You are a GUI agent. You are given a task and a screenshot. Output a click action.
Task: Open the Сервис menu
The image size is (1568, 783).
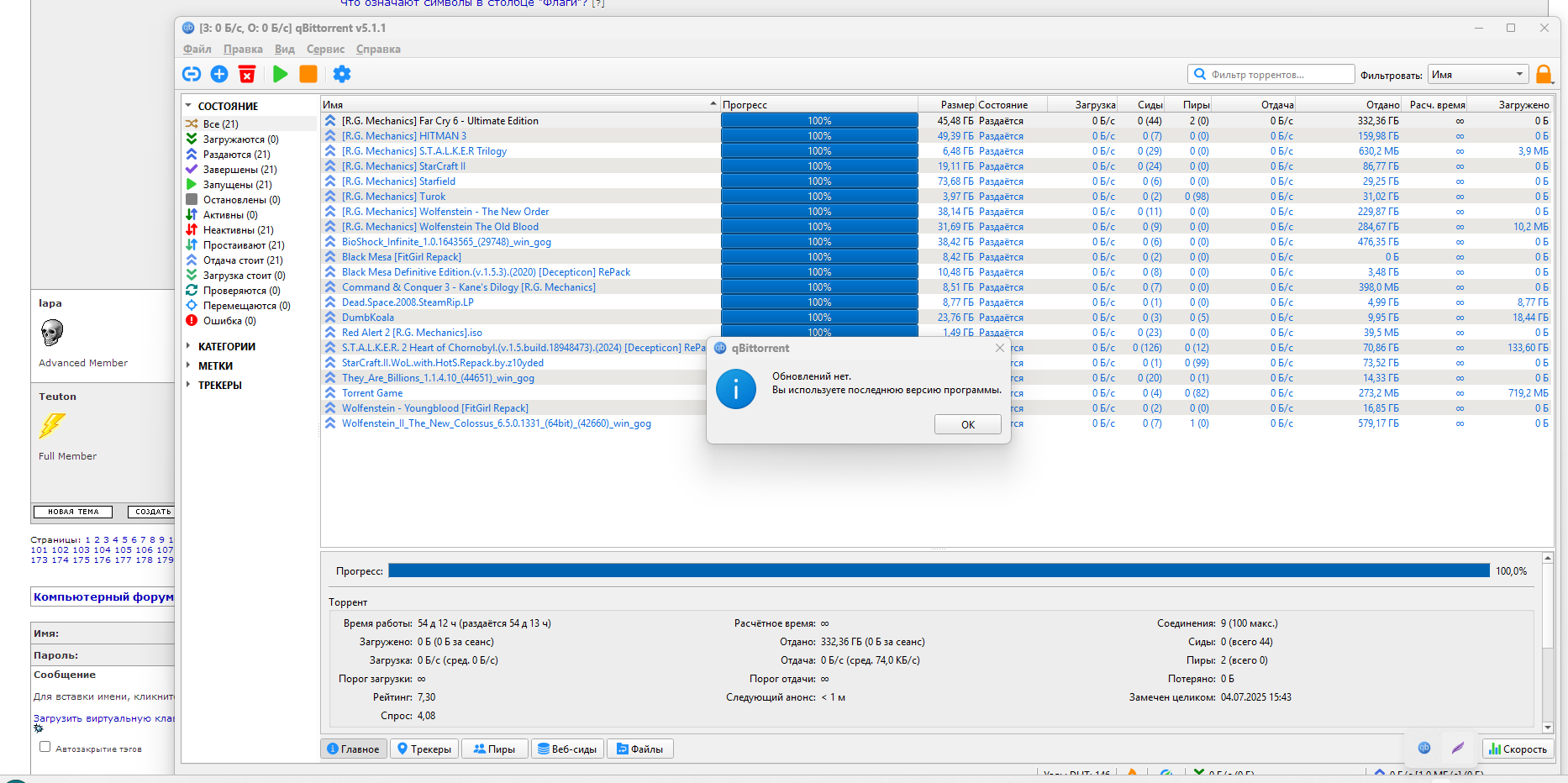(325, 50)
